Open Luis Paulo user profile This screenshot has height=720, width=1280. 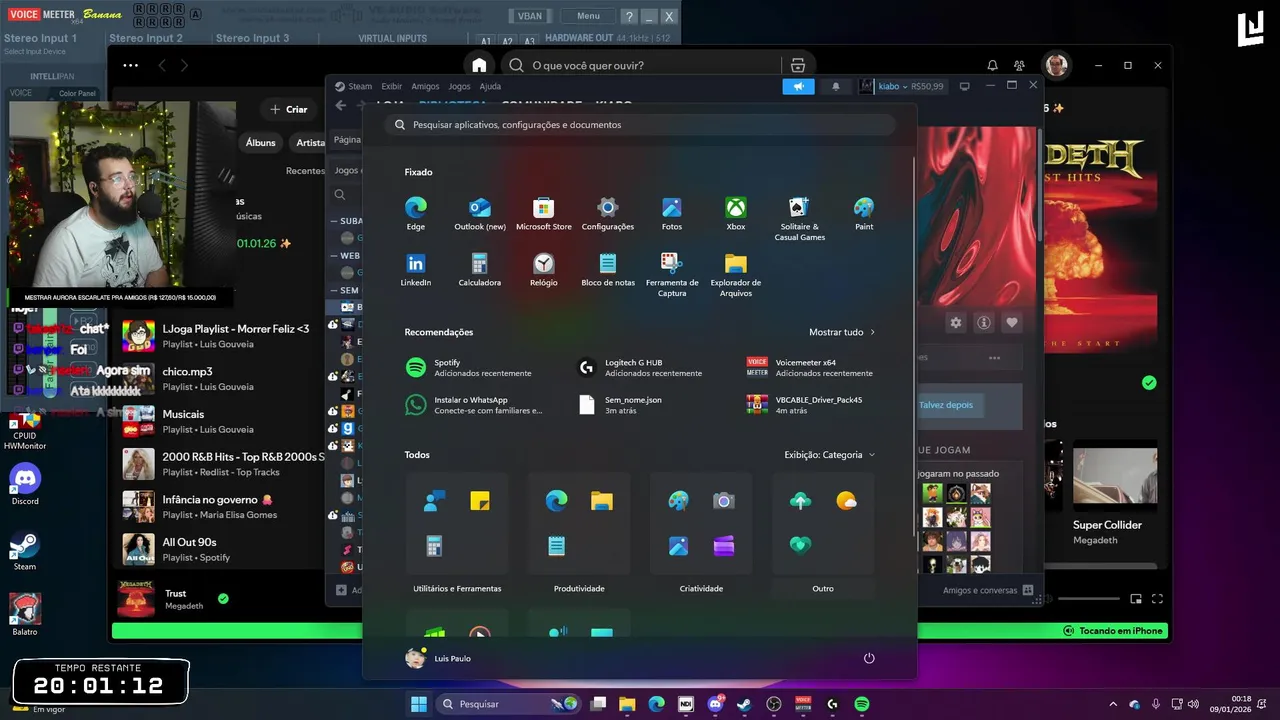click(438, 658)
